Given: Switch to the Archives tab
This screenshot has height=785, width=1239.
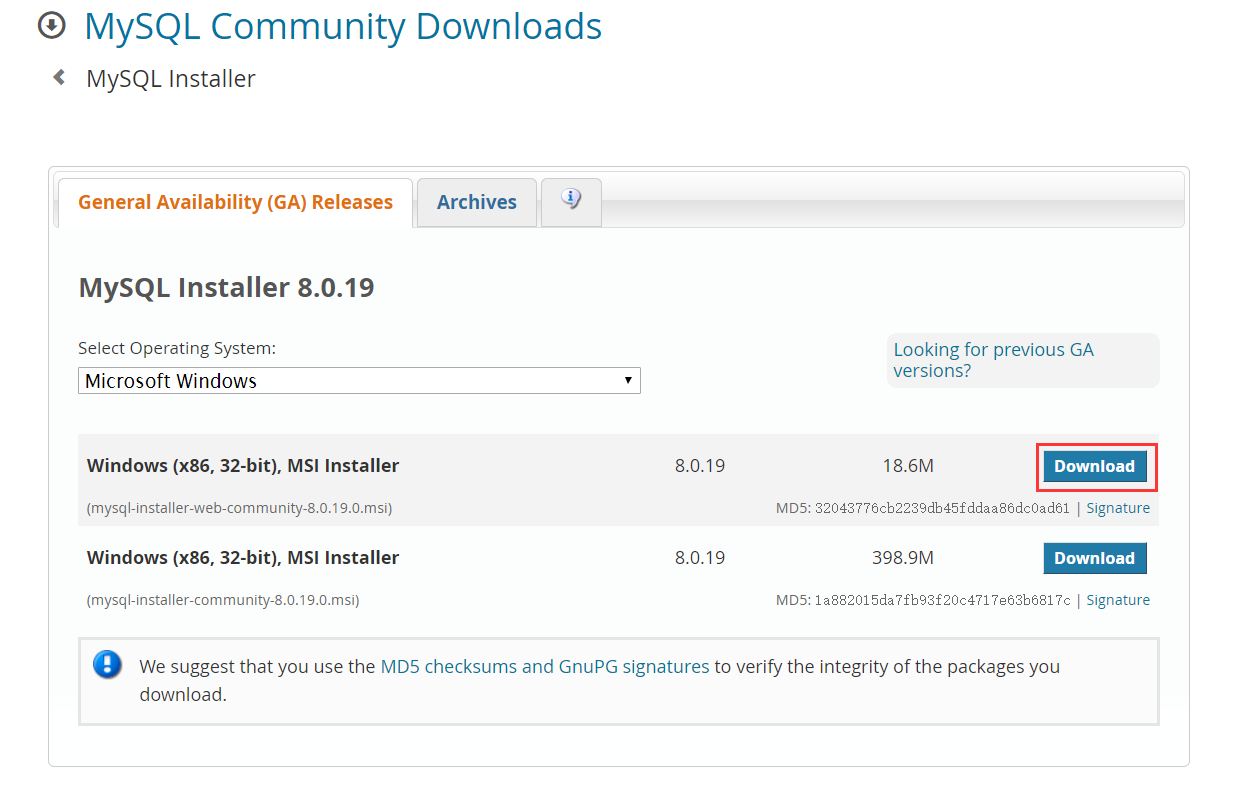Looking at the screenshot, I should [x=477, y=202].
